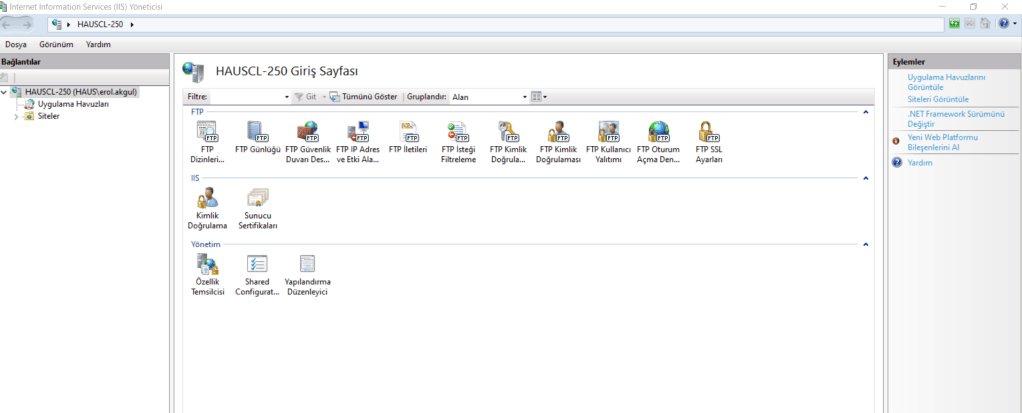The image size is (1022, 413).
Task: Open the Görünüm menu
Action: pyautogui.click(x=56, y=45)
